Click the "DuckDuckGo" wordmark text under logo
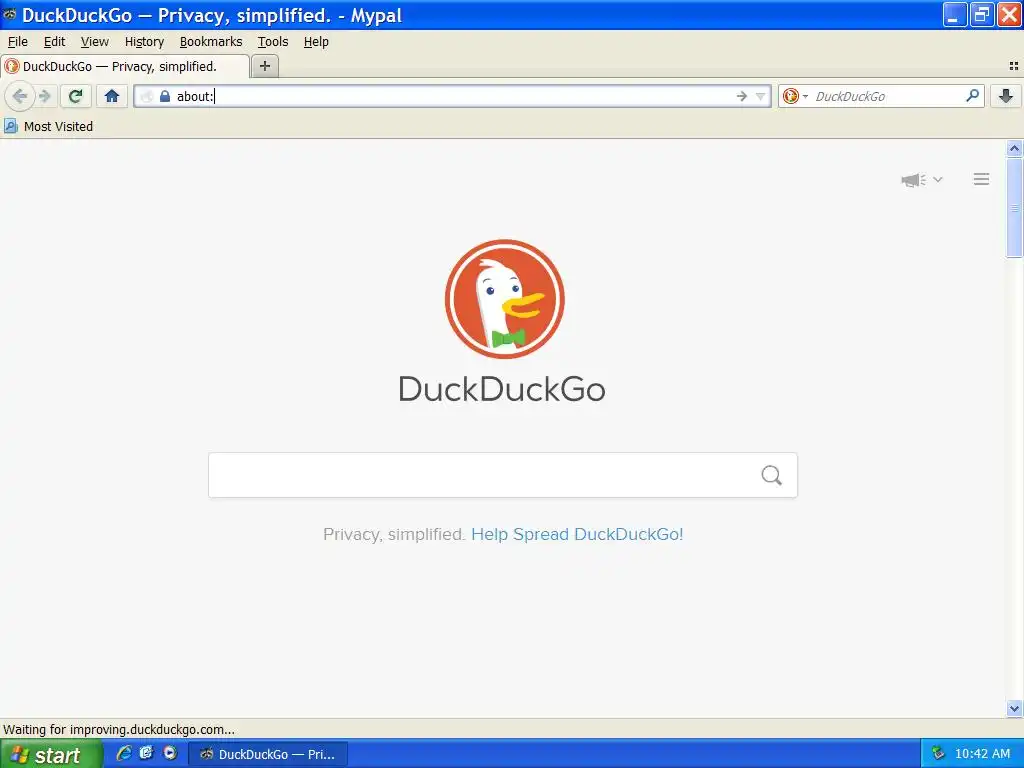 click(502, 389)
